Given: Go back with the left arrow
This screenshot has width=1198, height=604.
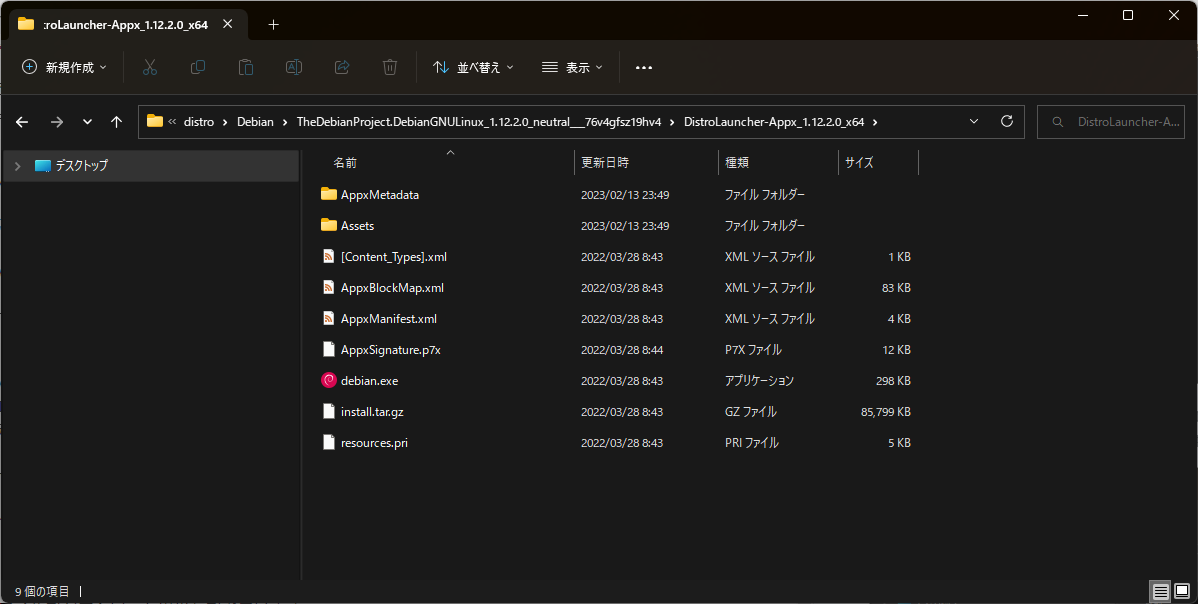Looking at the screenshot, I should tap(22, 122).
